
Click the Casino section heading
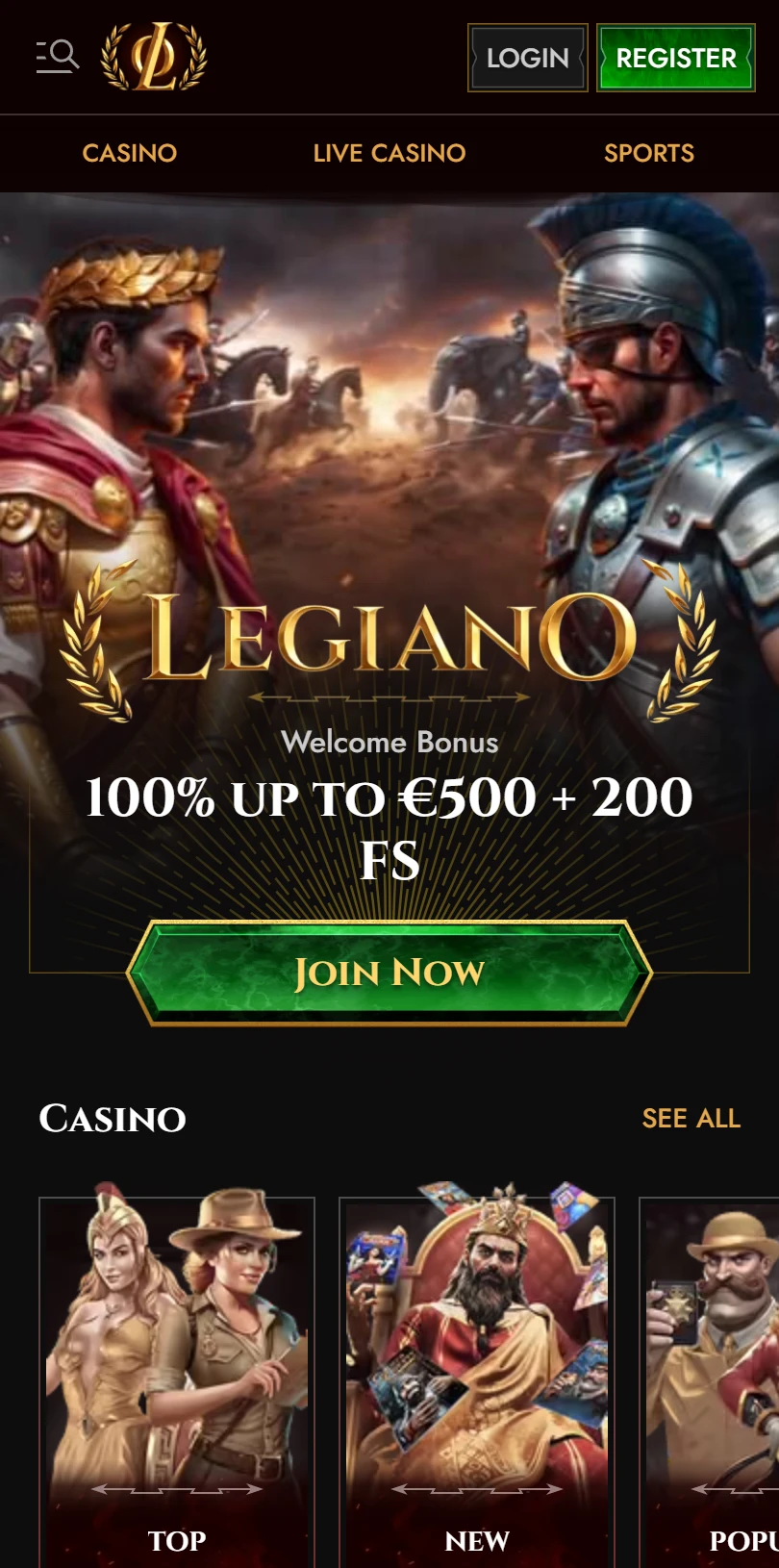113,1118
